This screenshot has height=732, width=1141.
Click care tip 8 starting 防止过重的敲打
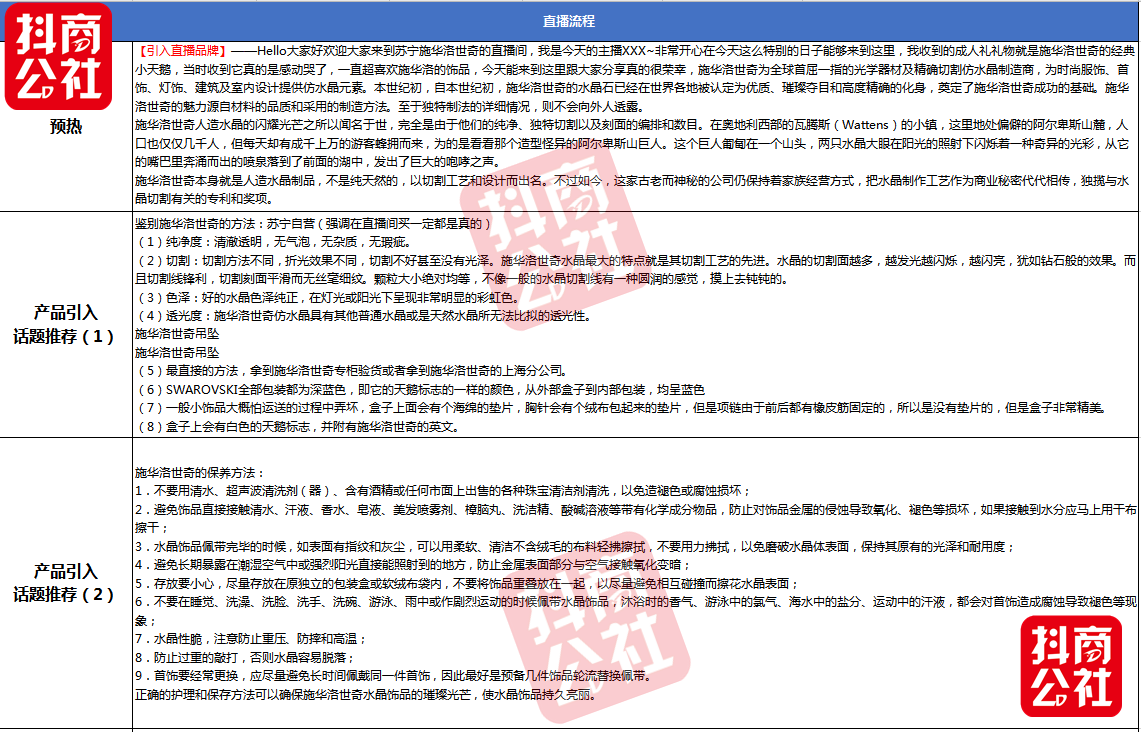click(245, 658)
